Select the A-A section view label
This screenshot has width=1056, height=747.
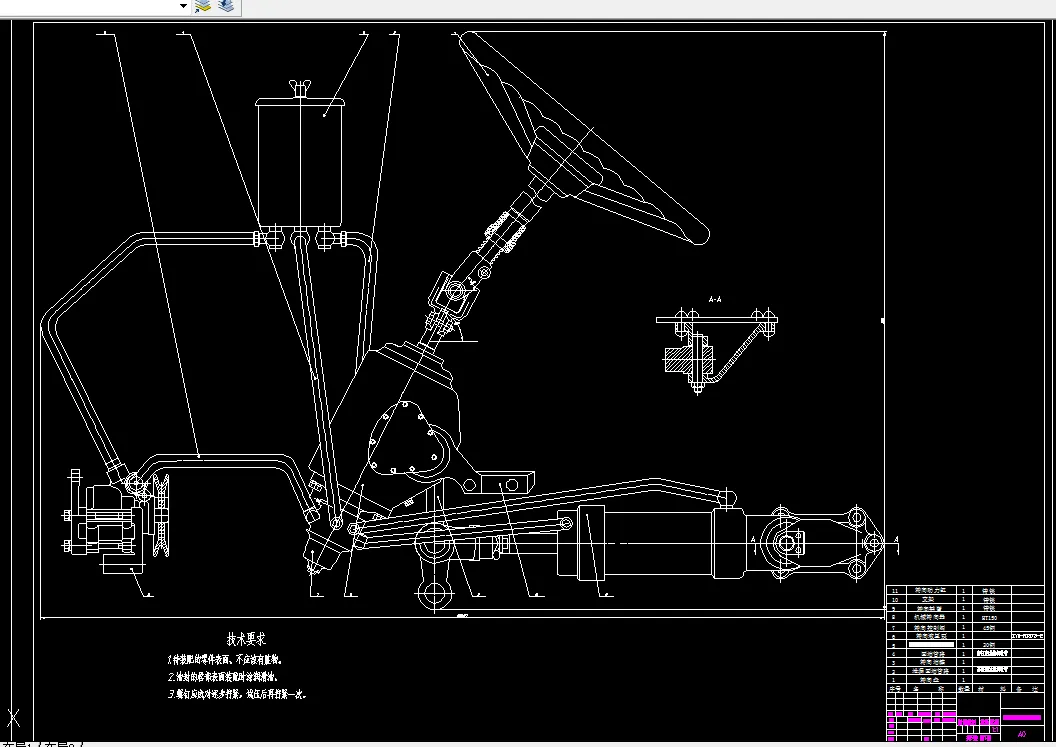[715, 299]
